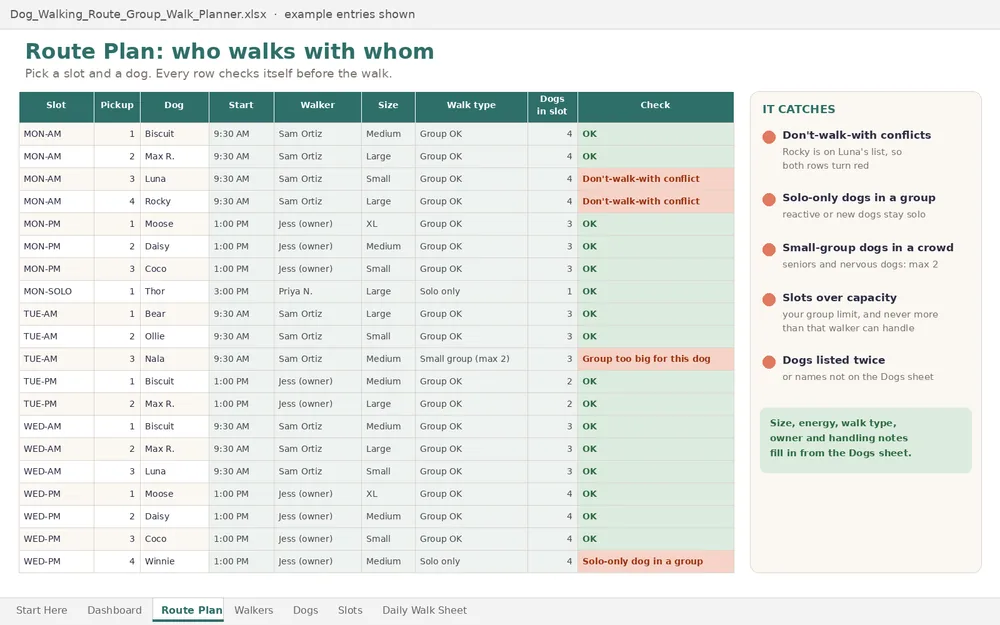1000x625 pixels.
Task: Click the Size column header
Action: pos(388,107)
